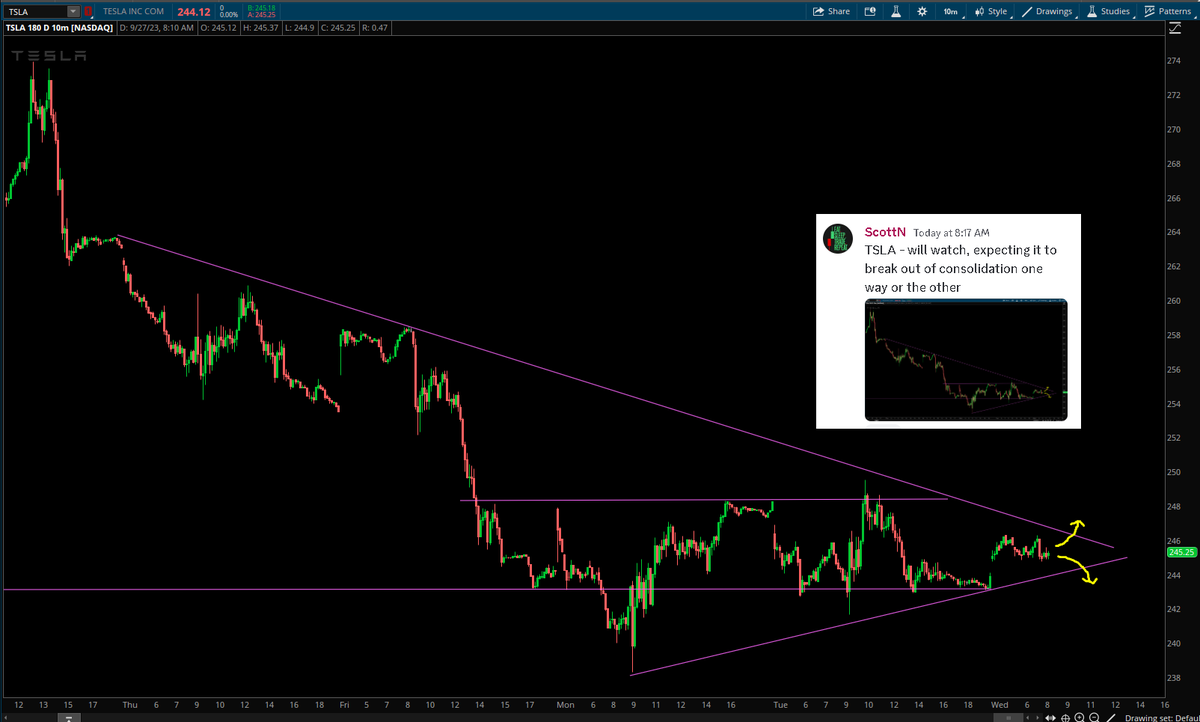Screen dimensions: 1200x722
Task: Click the crosshair cursor icon
Action: click(1065, 717)
